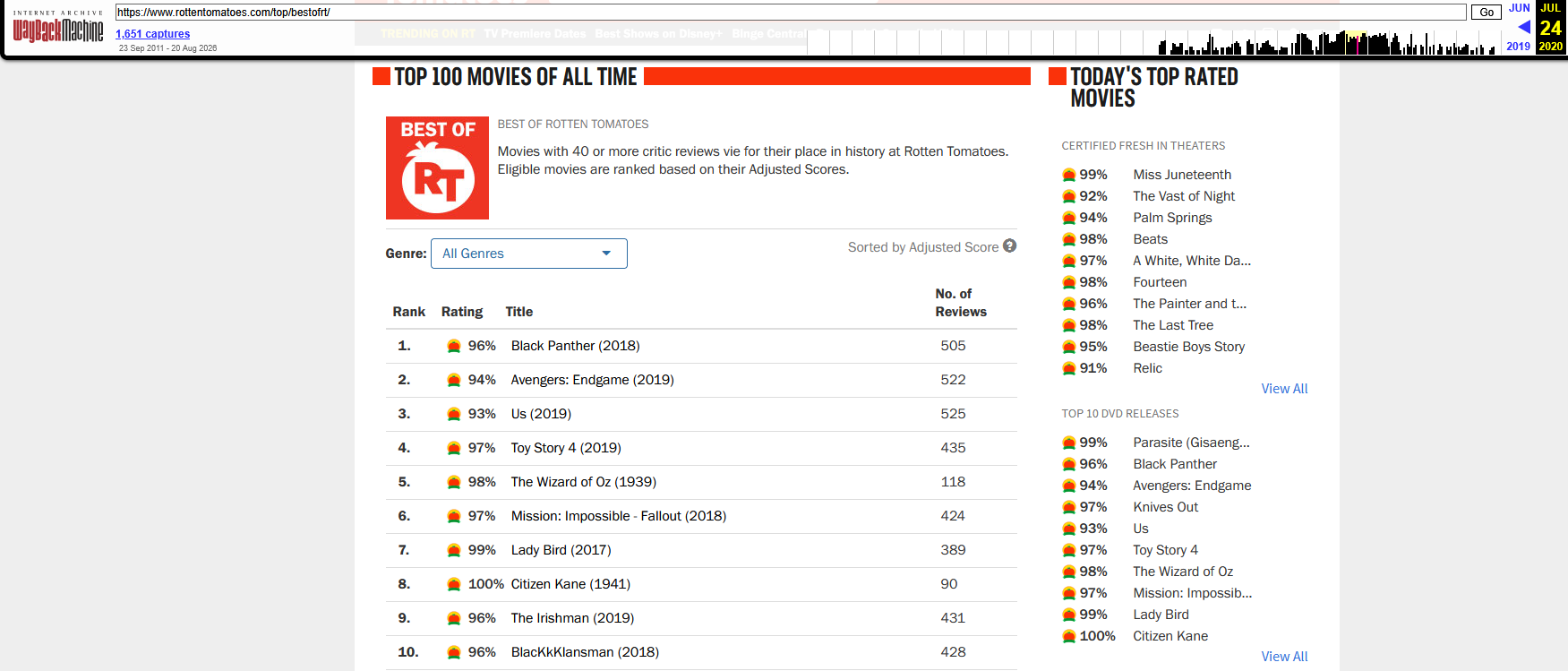Click View All under Certified Fresh in Theaters
1568x671 pixels.
pos(1284,389)
